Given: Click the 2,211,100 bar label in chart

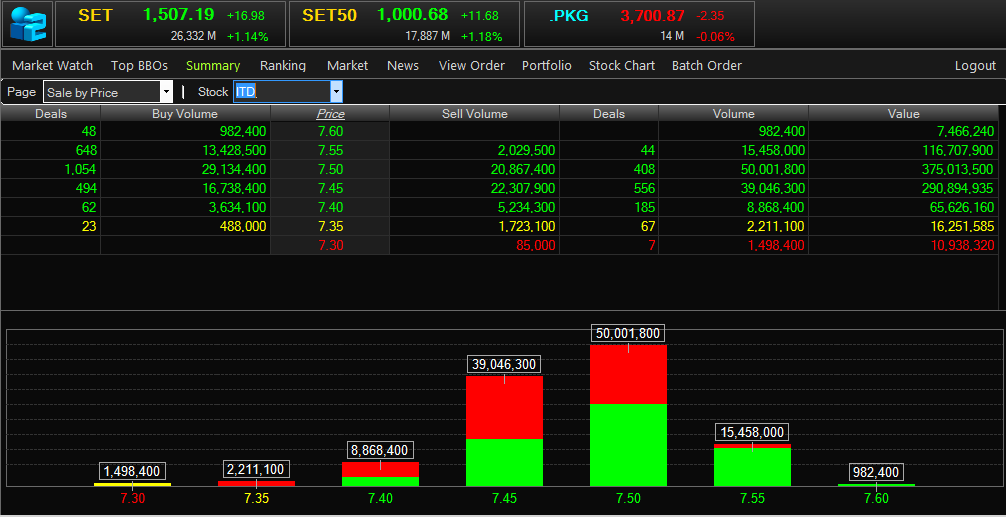Looking at the screenshot, I should coord(256,470).
